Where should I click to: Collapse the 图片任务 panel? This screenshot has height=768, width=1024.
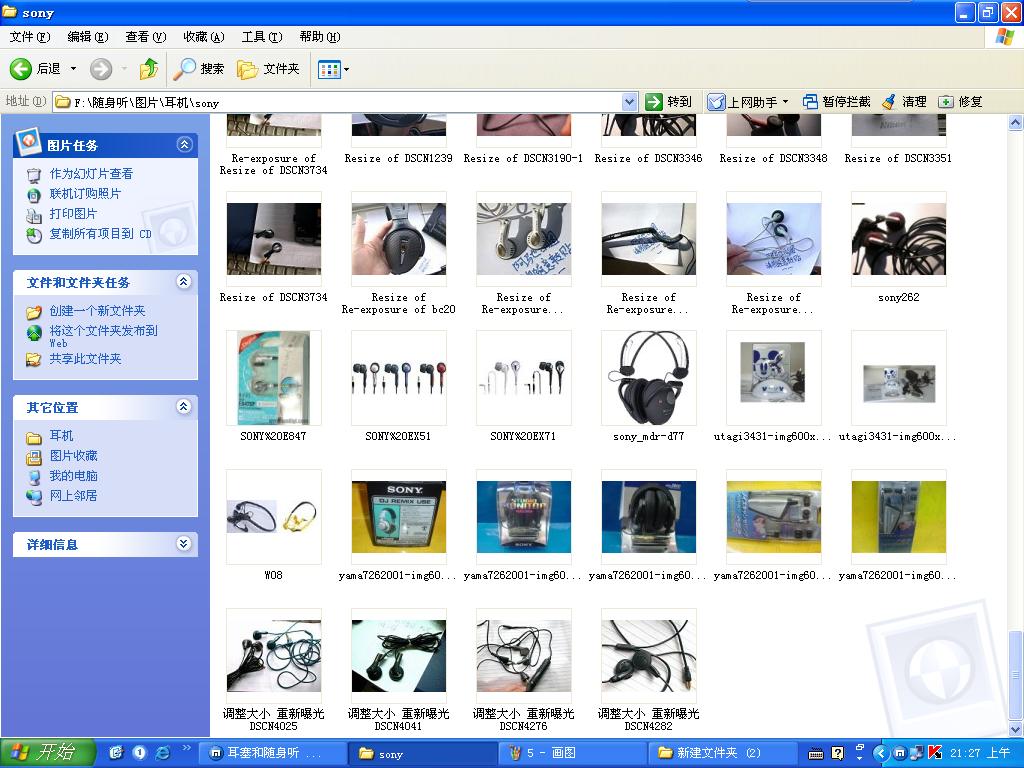(184, 144)
